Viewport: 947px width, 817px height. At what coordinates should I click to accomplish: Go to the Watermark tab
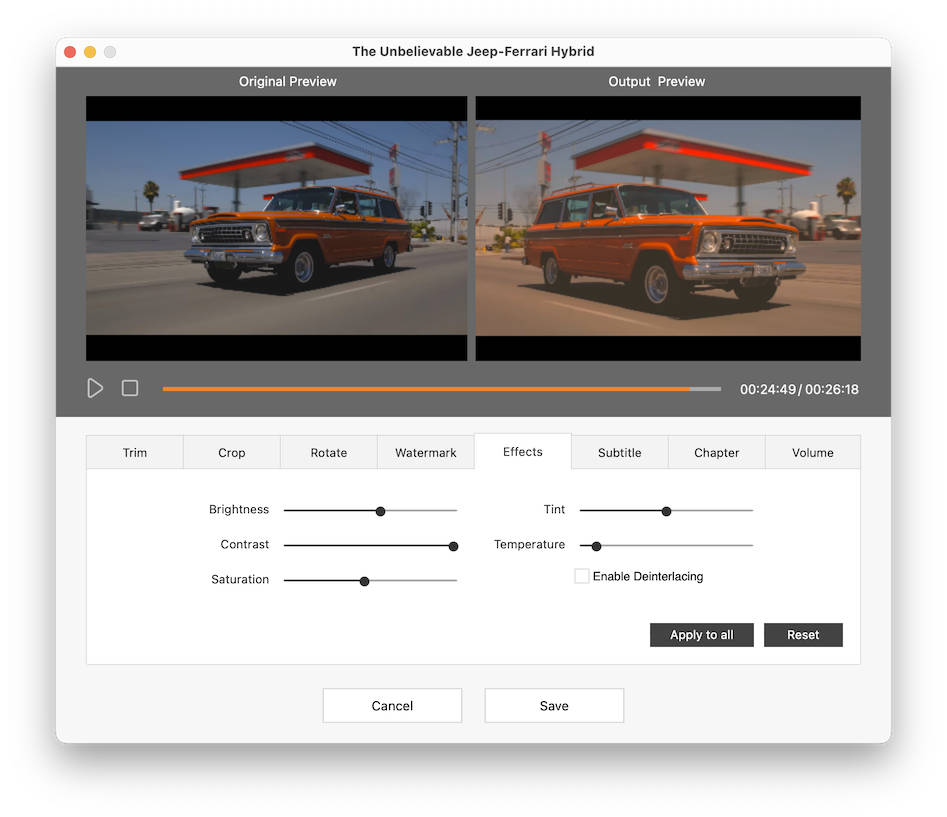coord(426,453)
